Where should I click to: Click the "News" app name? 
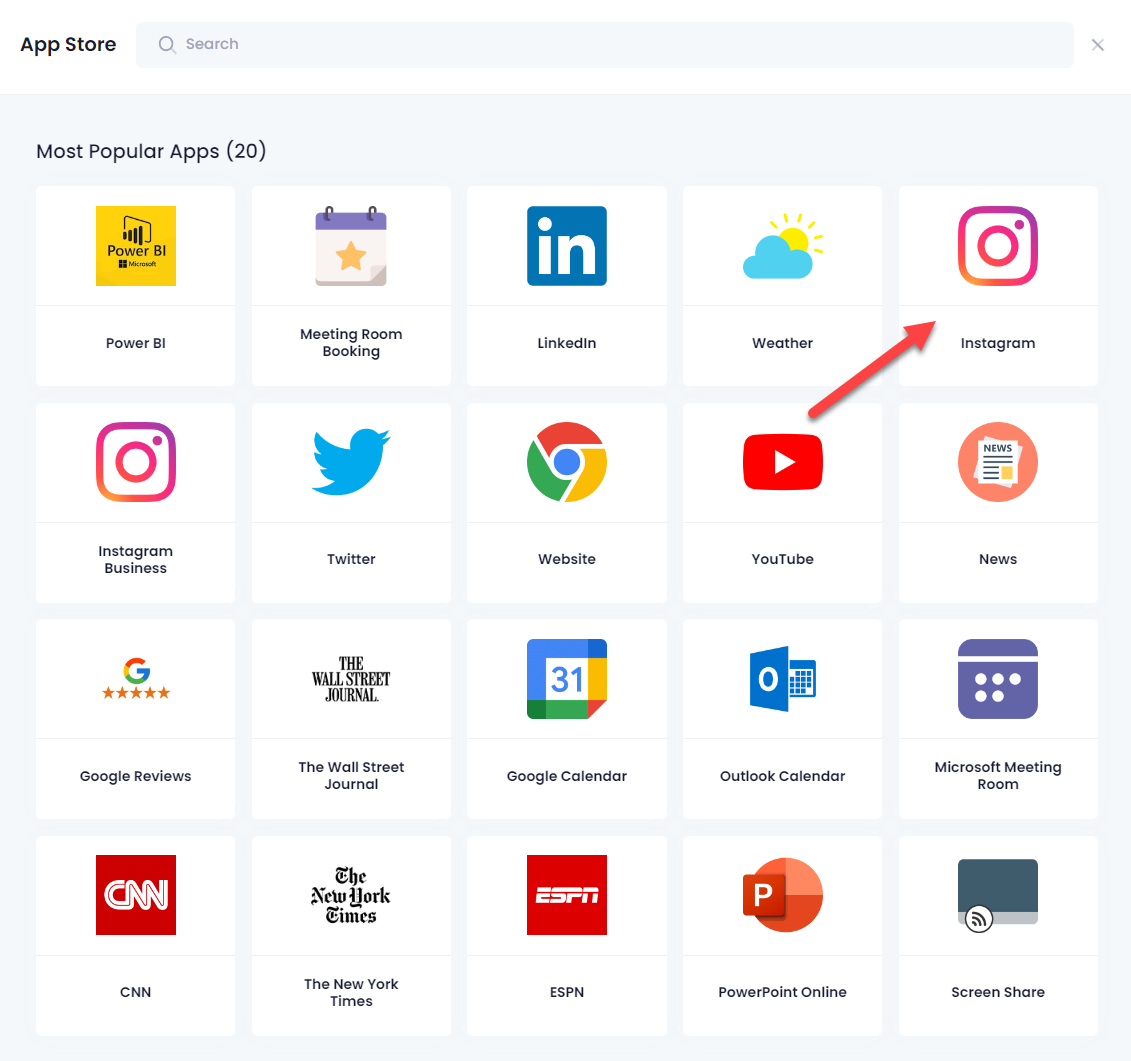coord(998,559)
